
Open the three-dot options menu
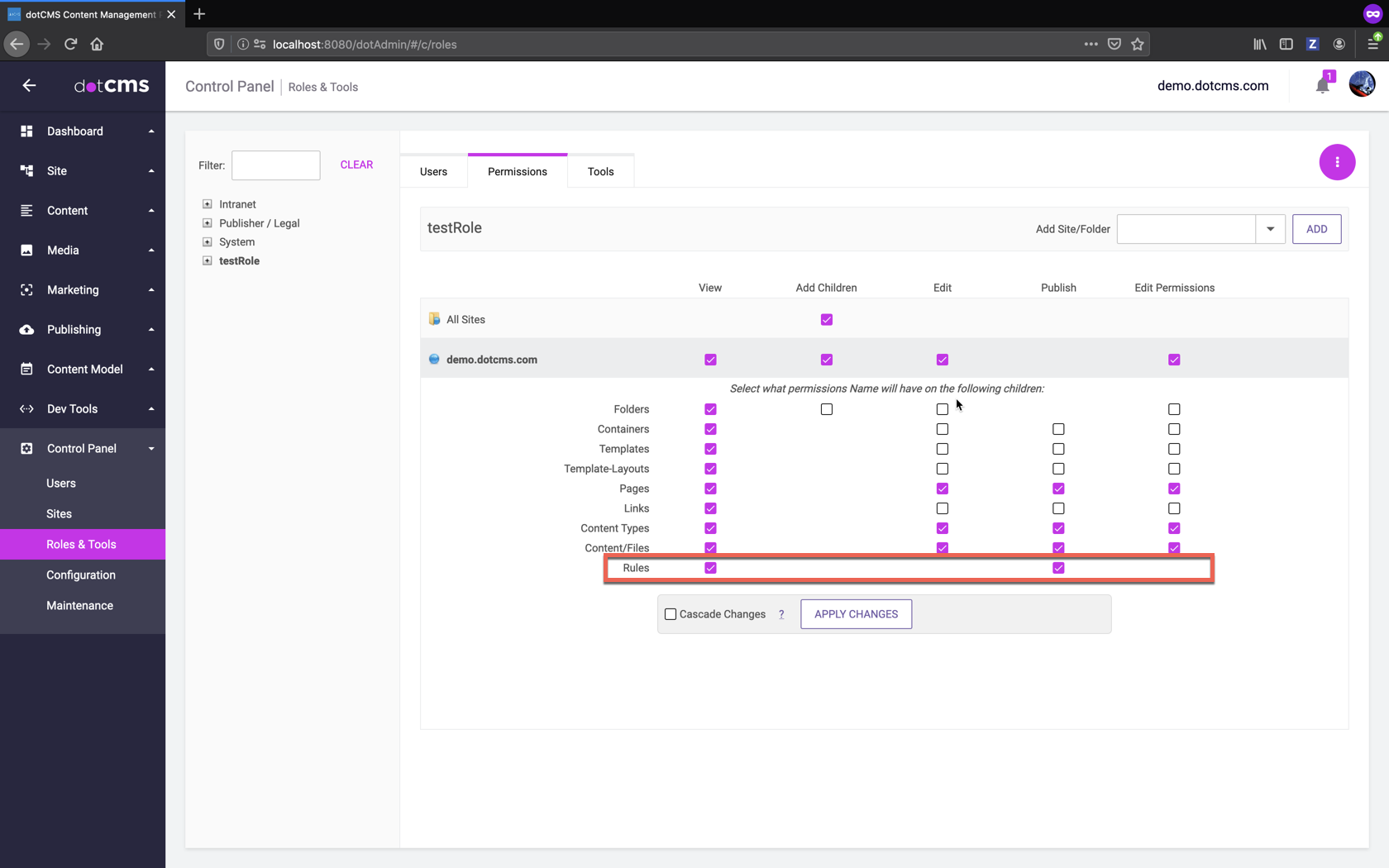tap(1337, 162)
